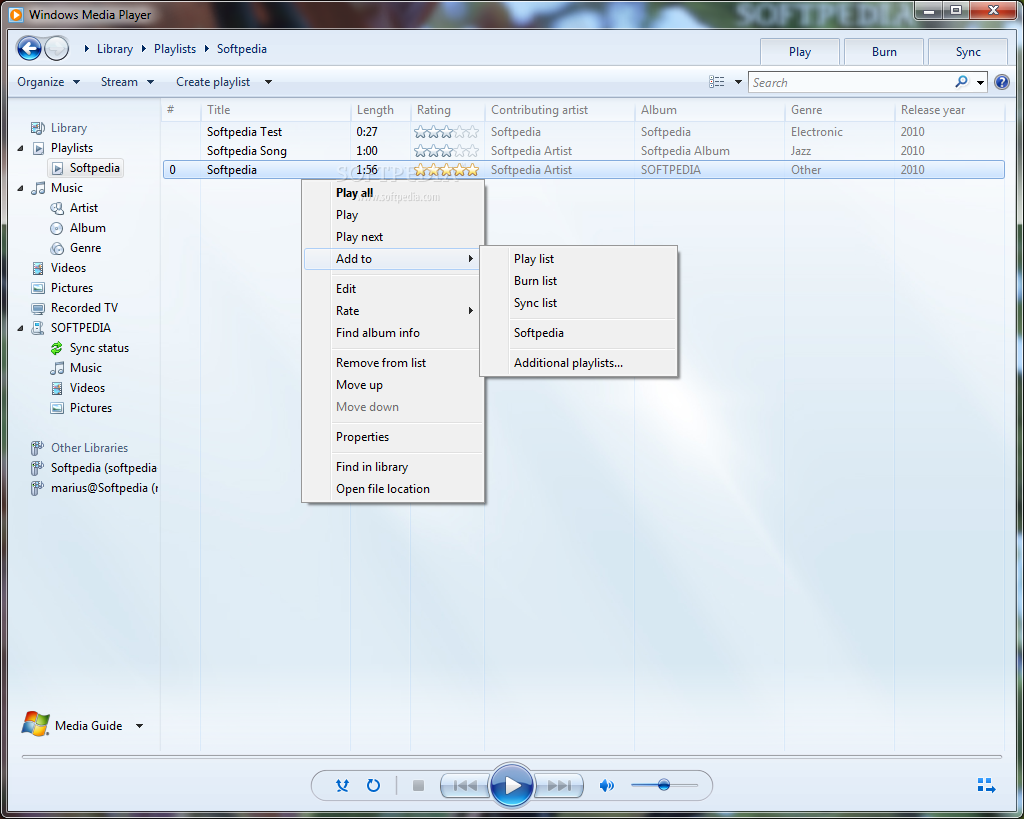
Task: Select the Artist icon under Music
Action: (x=57, y=208)
